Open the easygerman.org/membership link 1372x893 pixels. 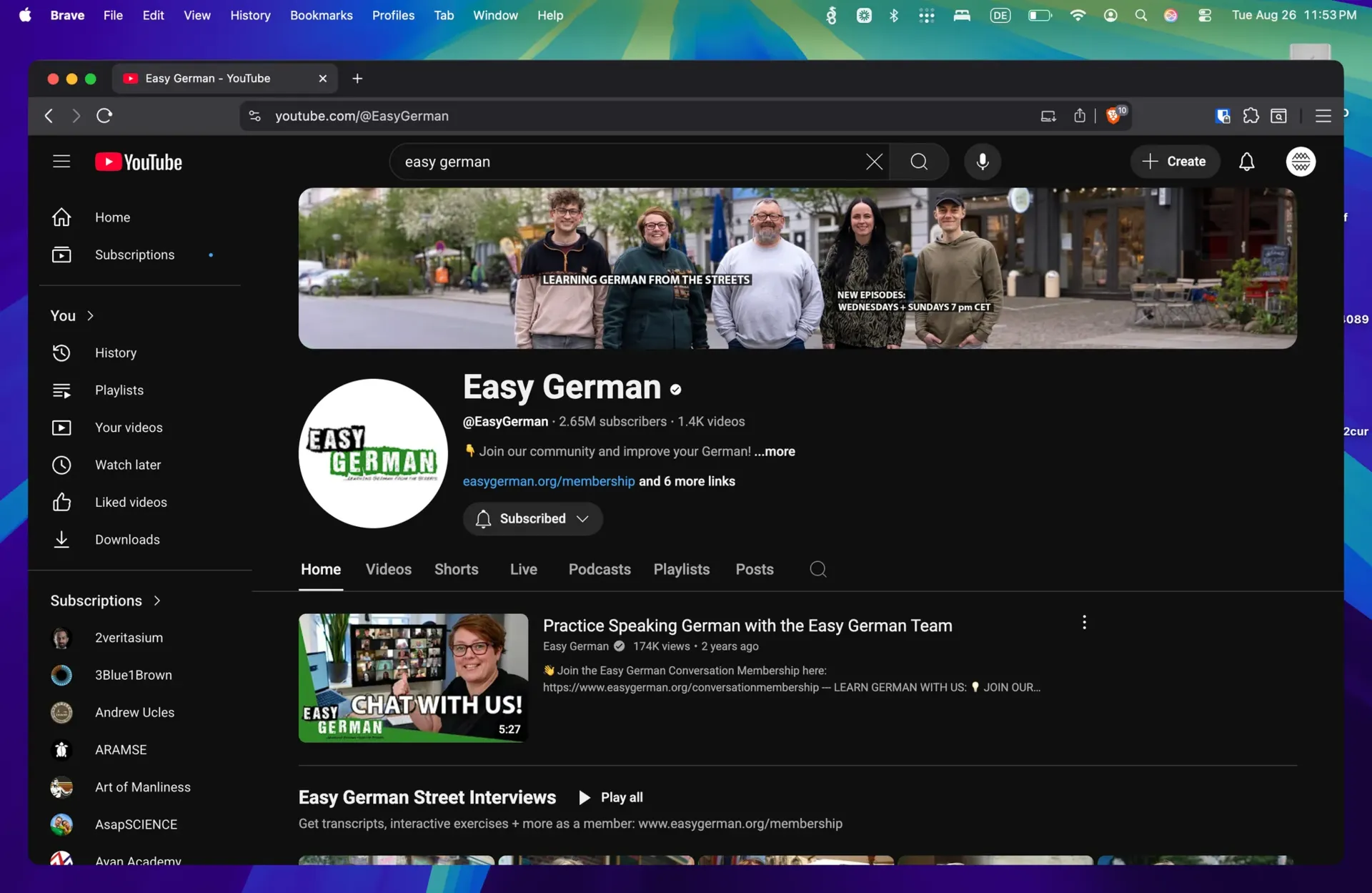(x=549, y=481)
